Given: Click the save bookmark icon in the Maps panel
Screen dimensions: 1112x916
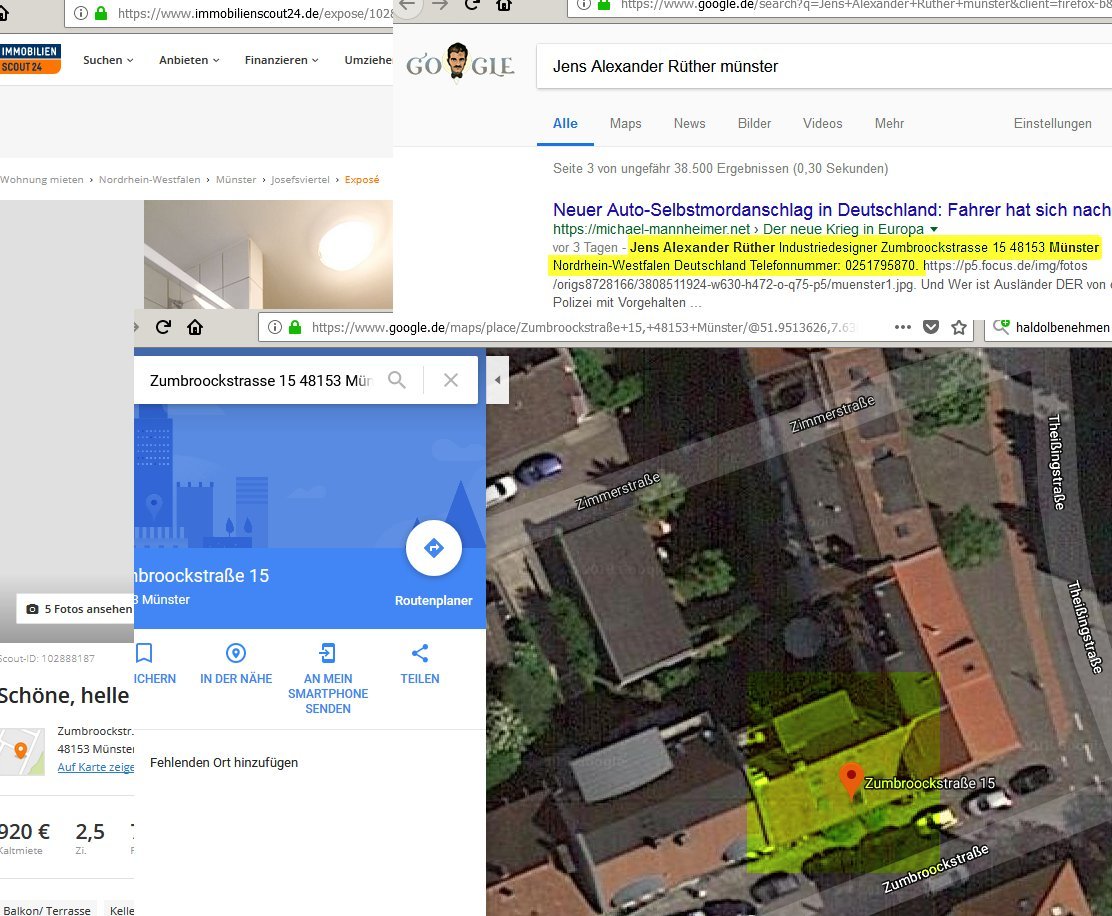Looking at the screenshot, I should pyautogui.click(x=144, y=653).
